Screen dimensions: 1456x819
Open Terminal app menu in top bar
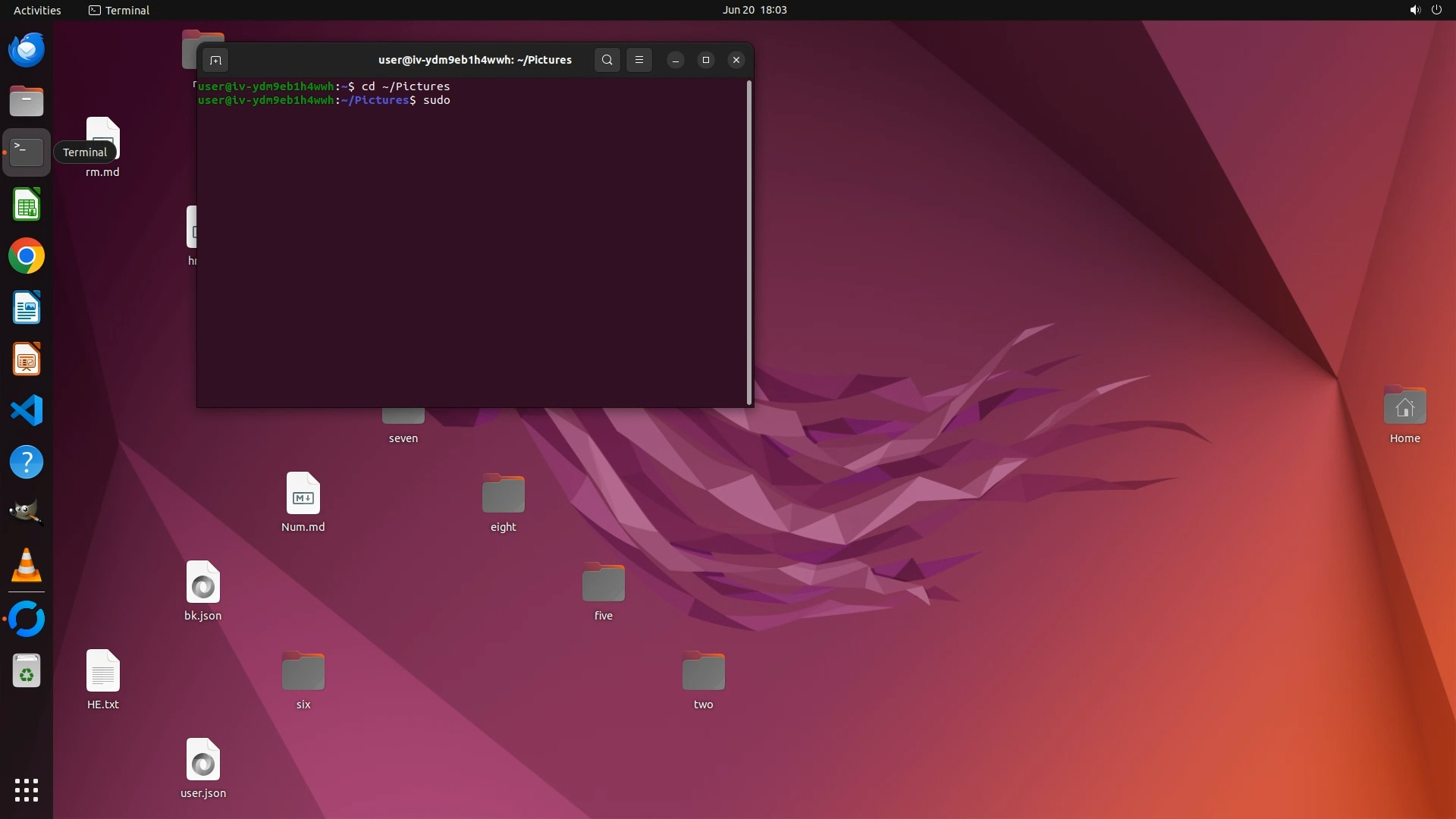click(x=119, y=10)
